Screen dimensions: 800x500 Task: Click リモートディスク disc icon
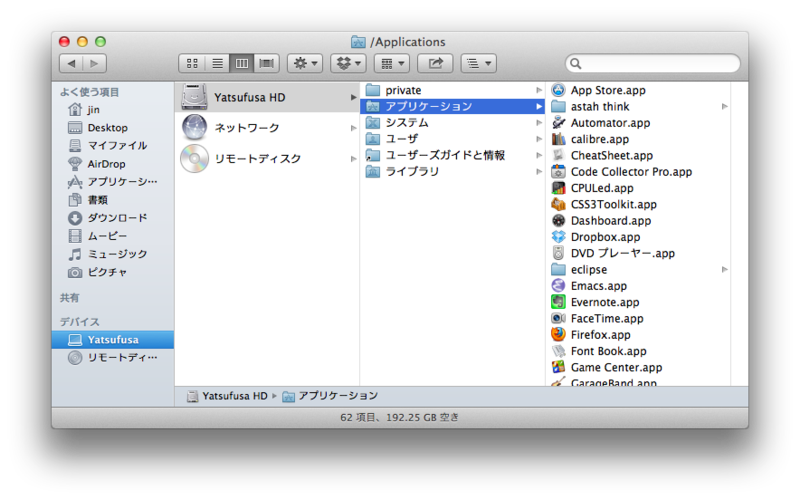coord(194,159)
